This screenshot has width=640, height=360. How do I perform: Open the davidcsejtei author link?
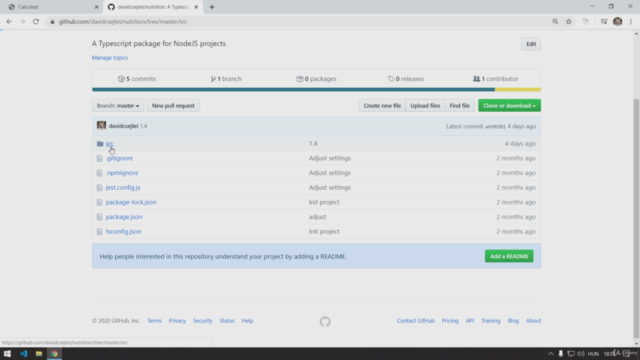click(x=123, y=126)
